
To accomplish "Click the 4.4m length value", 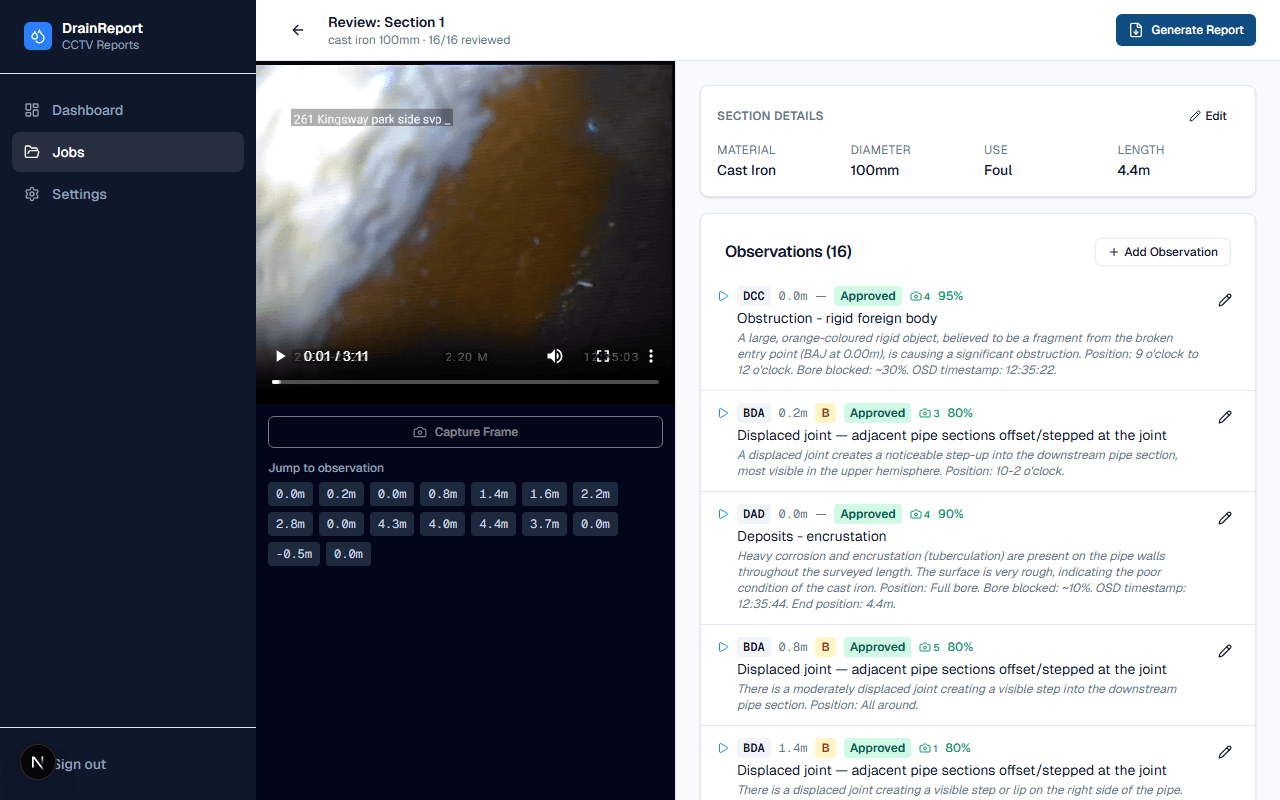I will (1134, 170).
